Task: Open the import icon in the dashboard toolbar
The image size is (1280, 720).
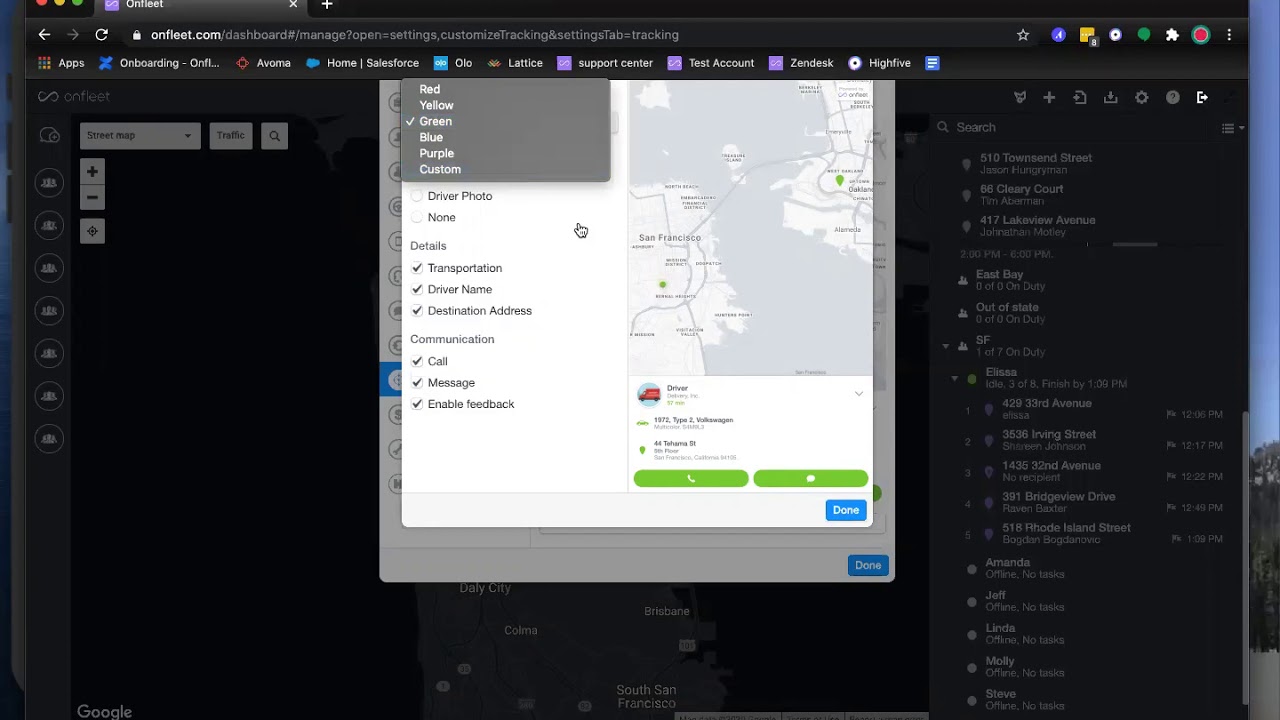Action: coord(1080,97)
